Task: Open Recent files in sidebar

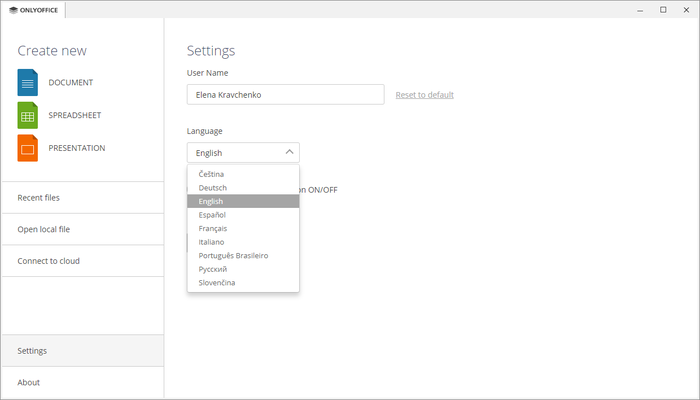Action: click(x=39, y=198)
